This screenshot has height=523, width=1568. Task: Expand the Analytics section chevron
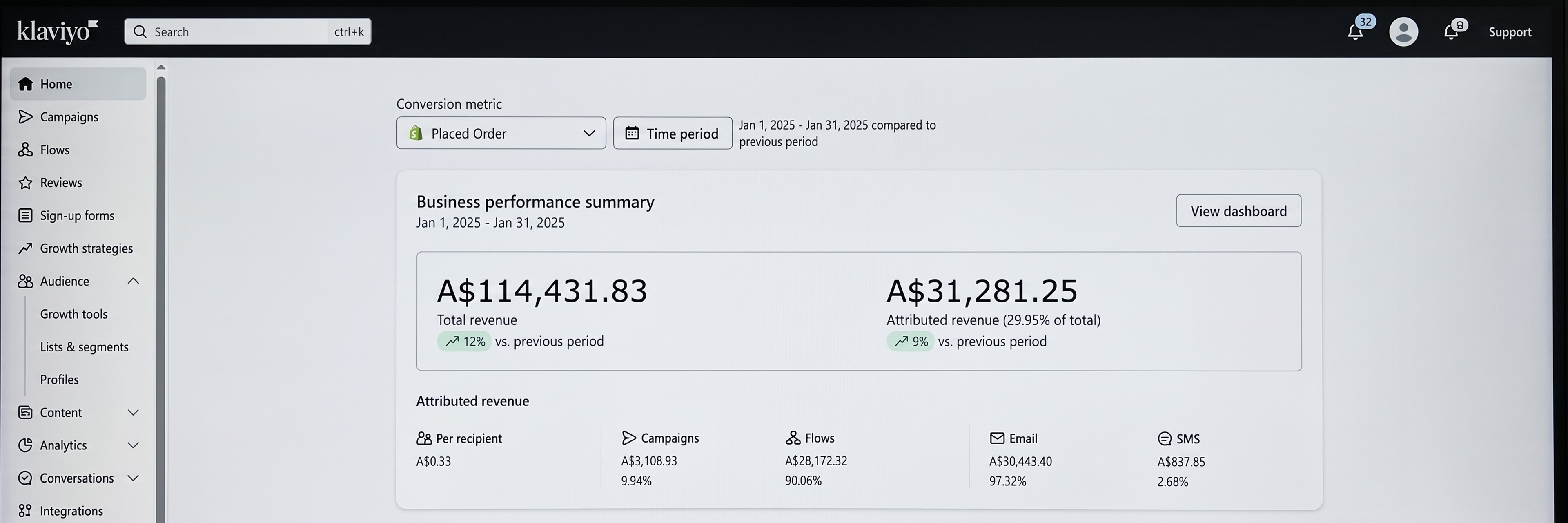click(x=133, y=446)
